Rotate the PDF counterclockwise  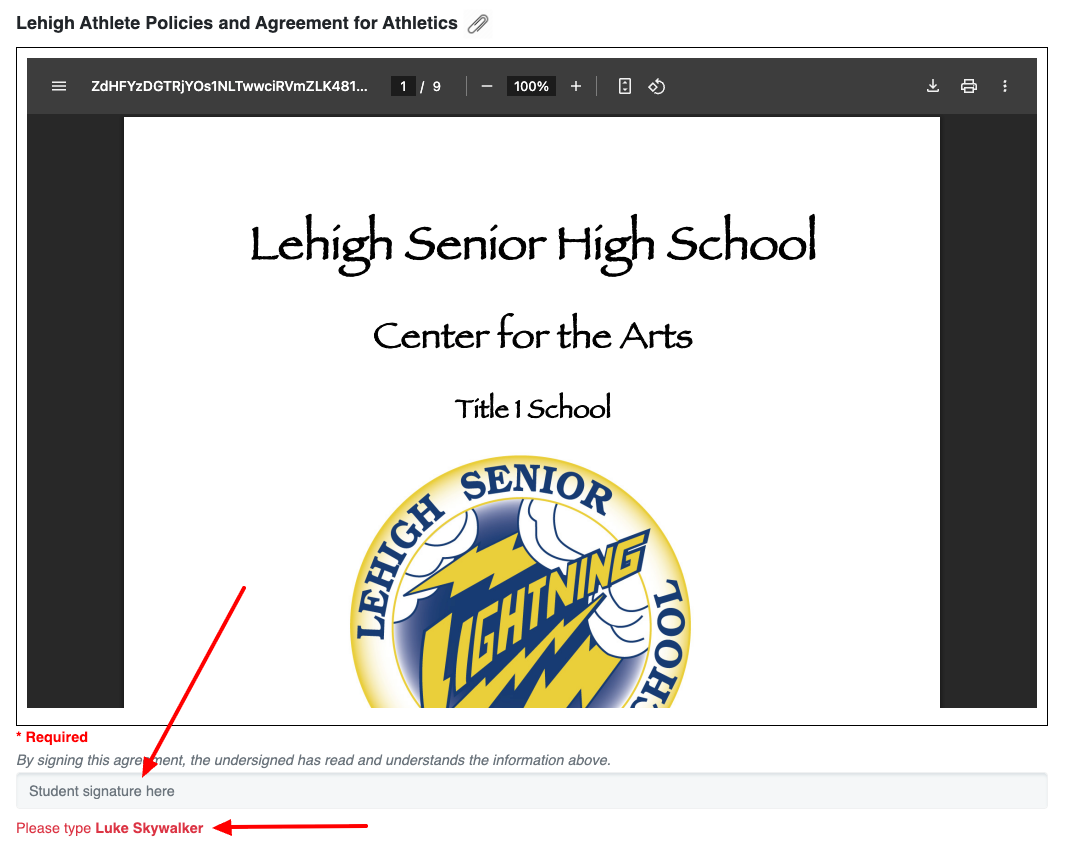[x=656, y=86]
